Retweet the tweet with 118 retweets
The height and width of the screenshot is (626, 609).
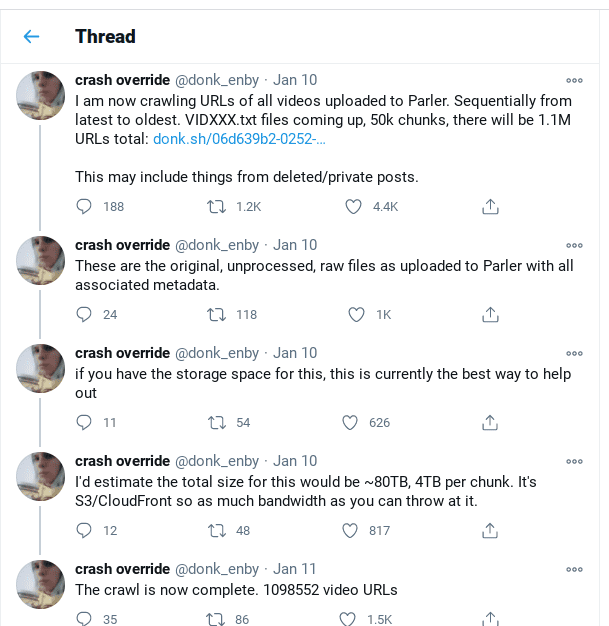click(215, 314)
